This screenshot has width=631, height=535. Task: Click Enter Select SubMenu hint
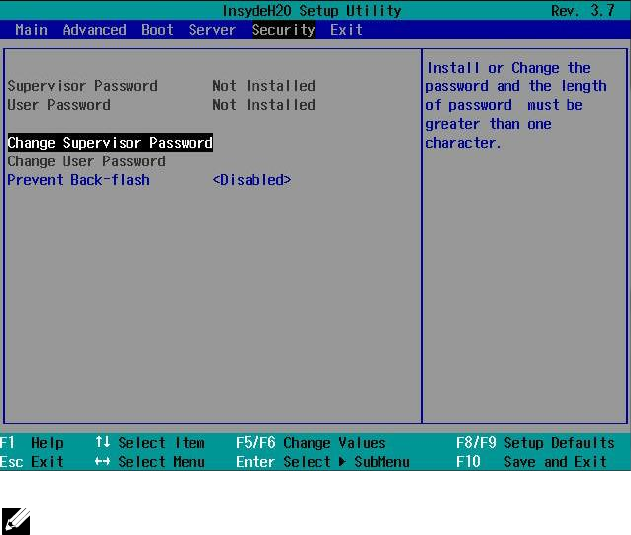(323, 462)
